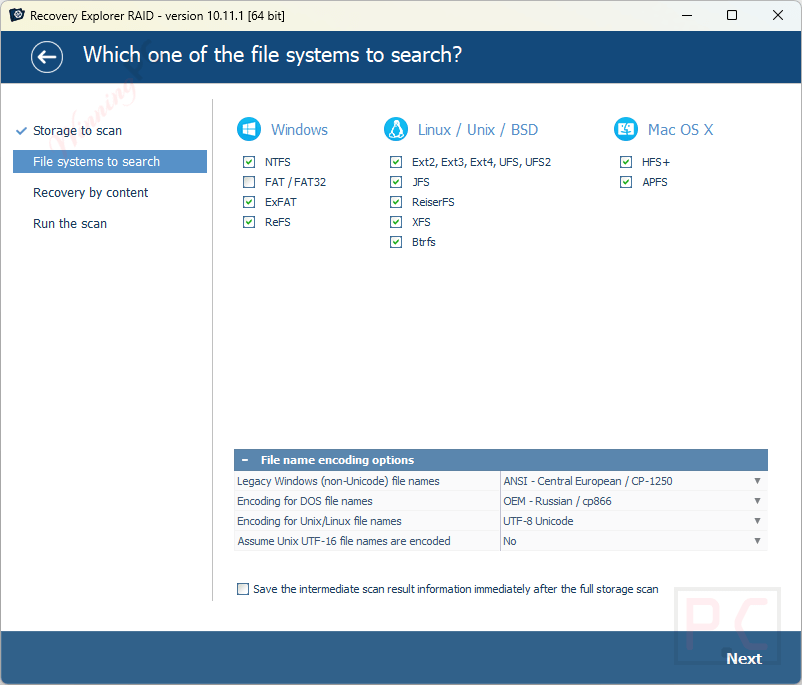Open Recovery by content step
The width and height of the screenshot is (802, 685).
click(91, 192)
